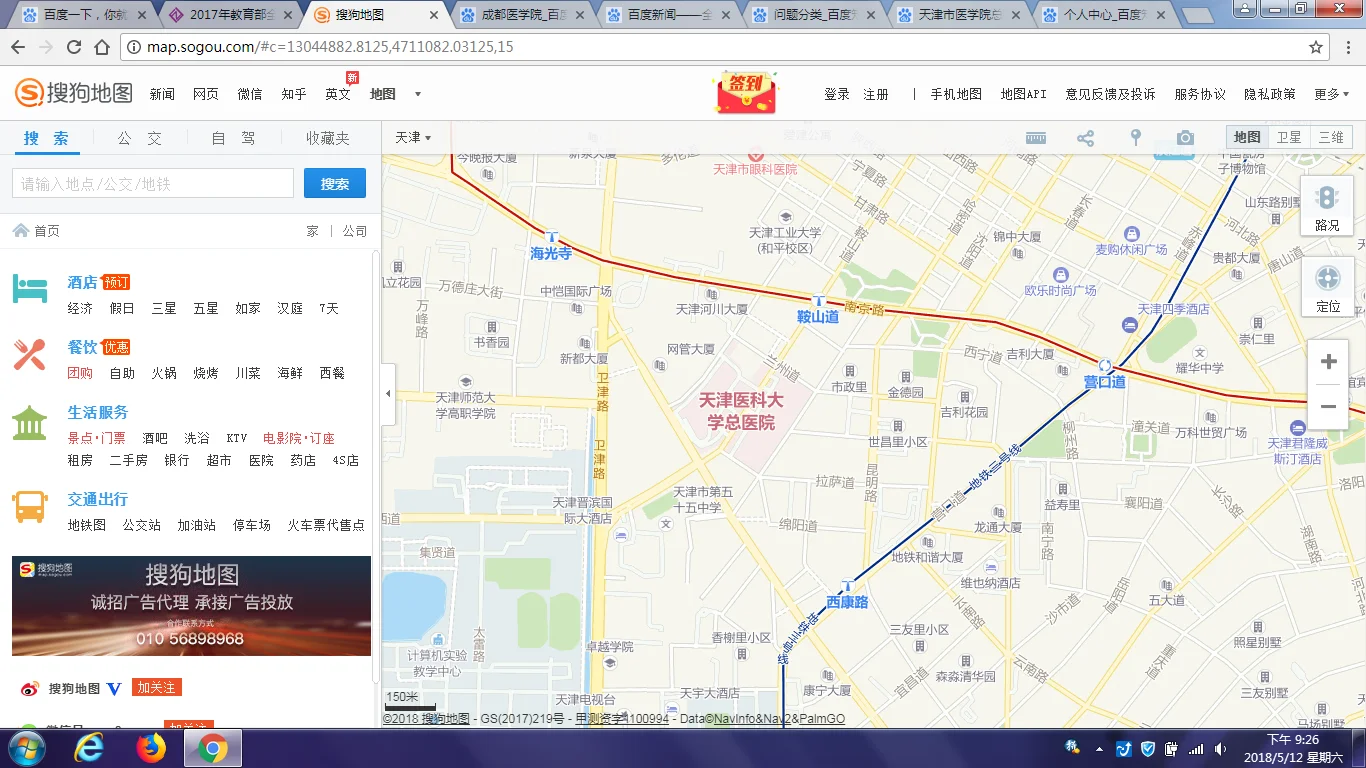The height and width of the screenshot is (768, 1366).
Task: Enable the 路况 traffic conditions overlay
Action: click(x=1327, y=207)
